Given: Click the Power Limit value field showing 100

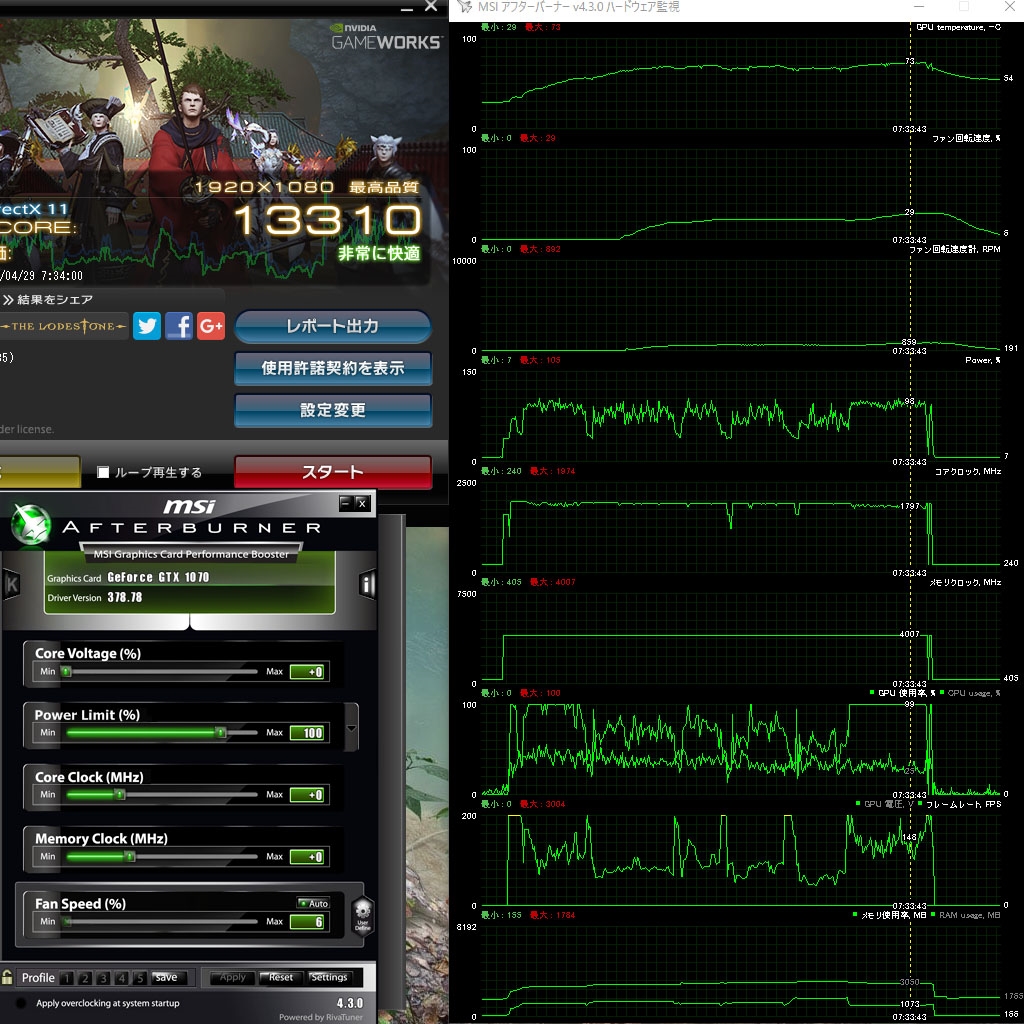Looking at the screenshot, I should pos(307,733).
